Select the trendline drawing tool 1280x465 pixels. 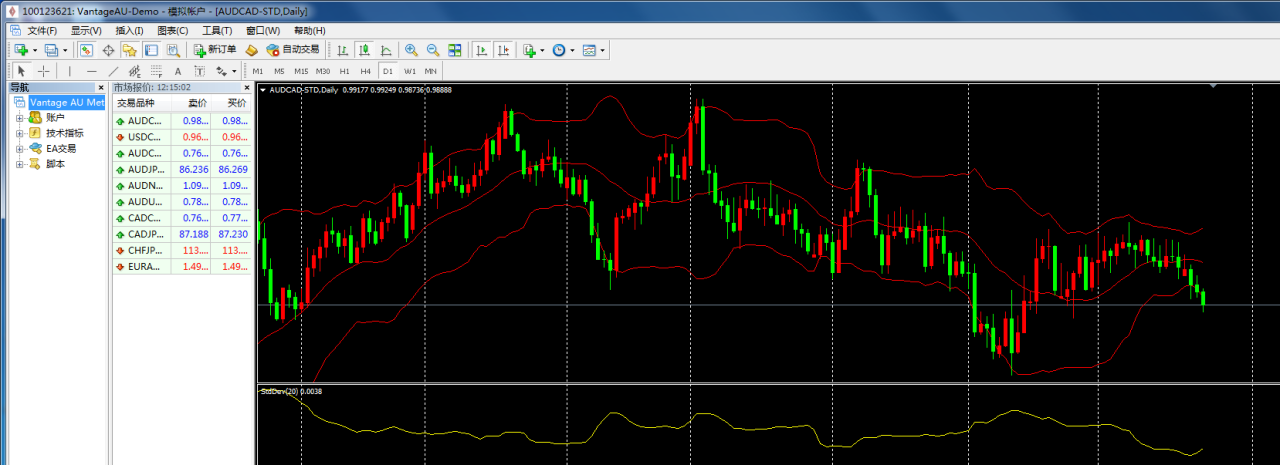pos(113,71)
